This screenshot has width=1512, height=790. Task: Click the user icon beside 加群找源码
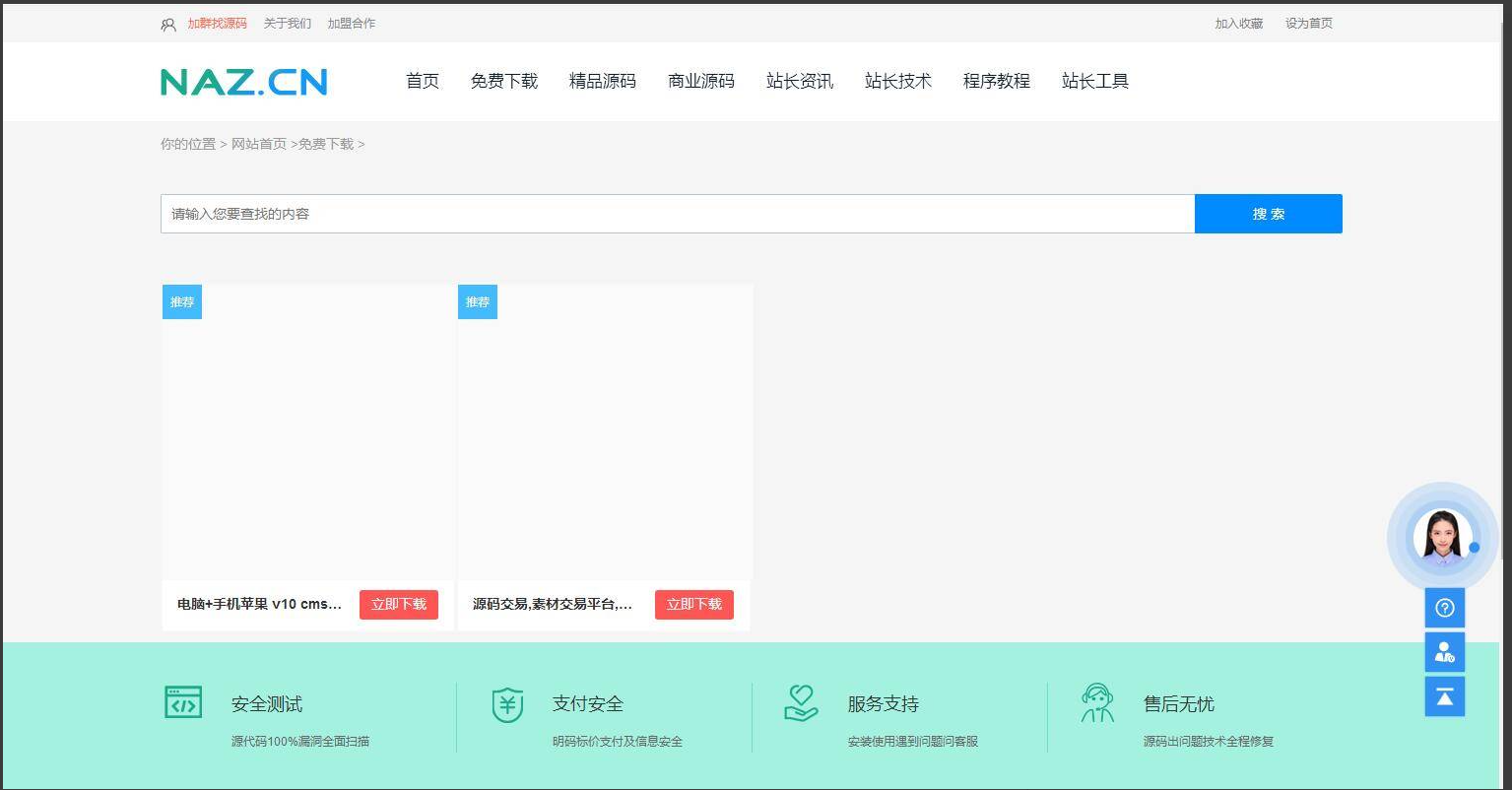pos(168,24)
